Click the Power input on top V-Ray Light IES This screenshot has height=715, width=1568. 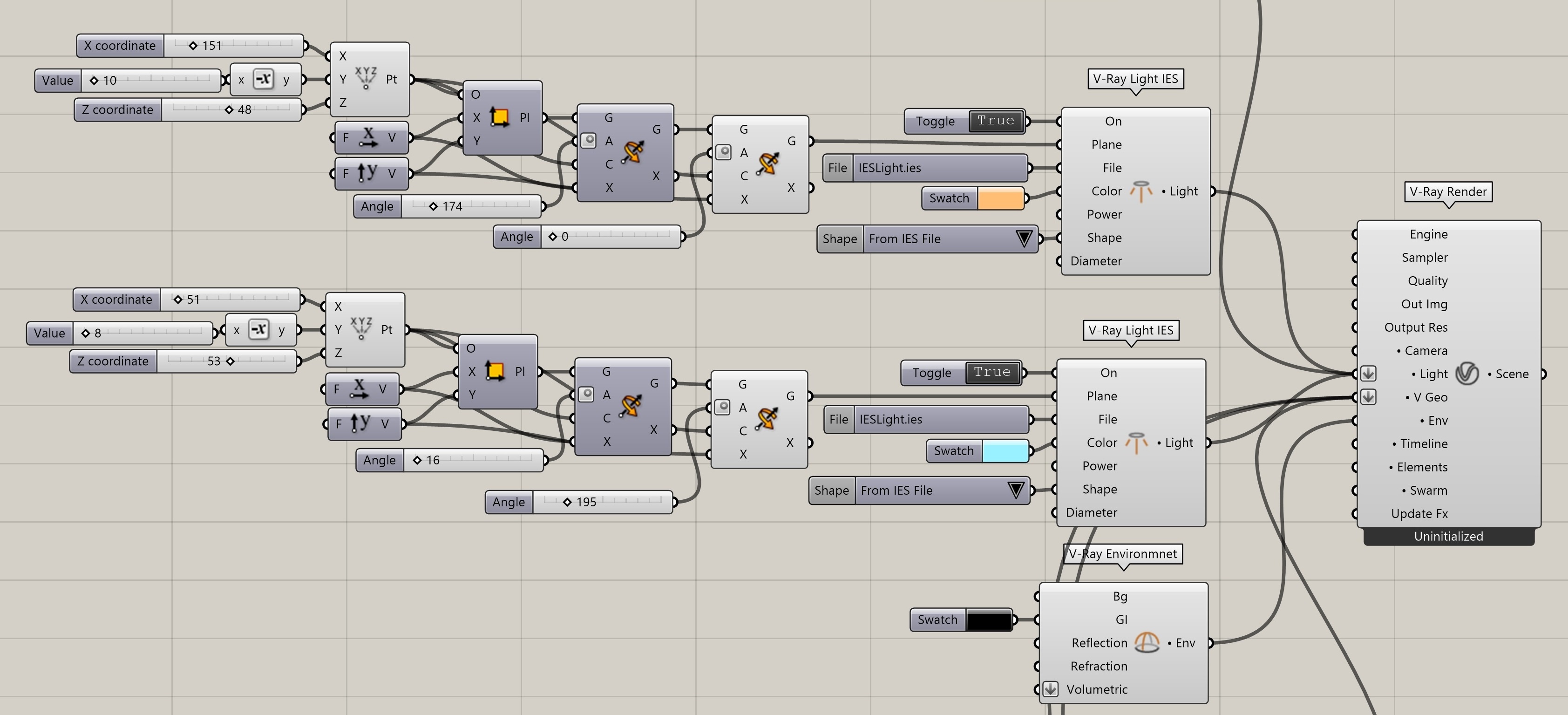tap(1104, 214)
